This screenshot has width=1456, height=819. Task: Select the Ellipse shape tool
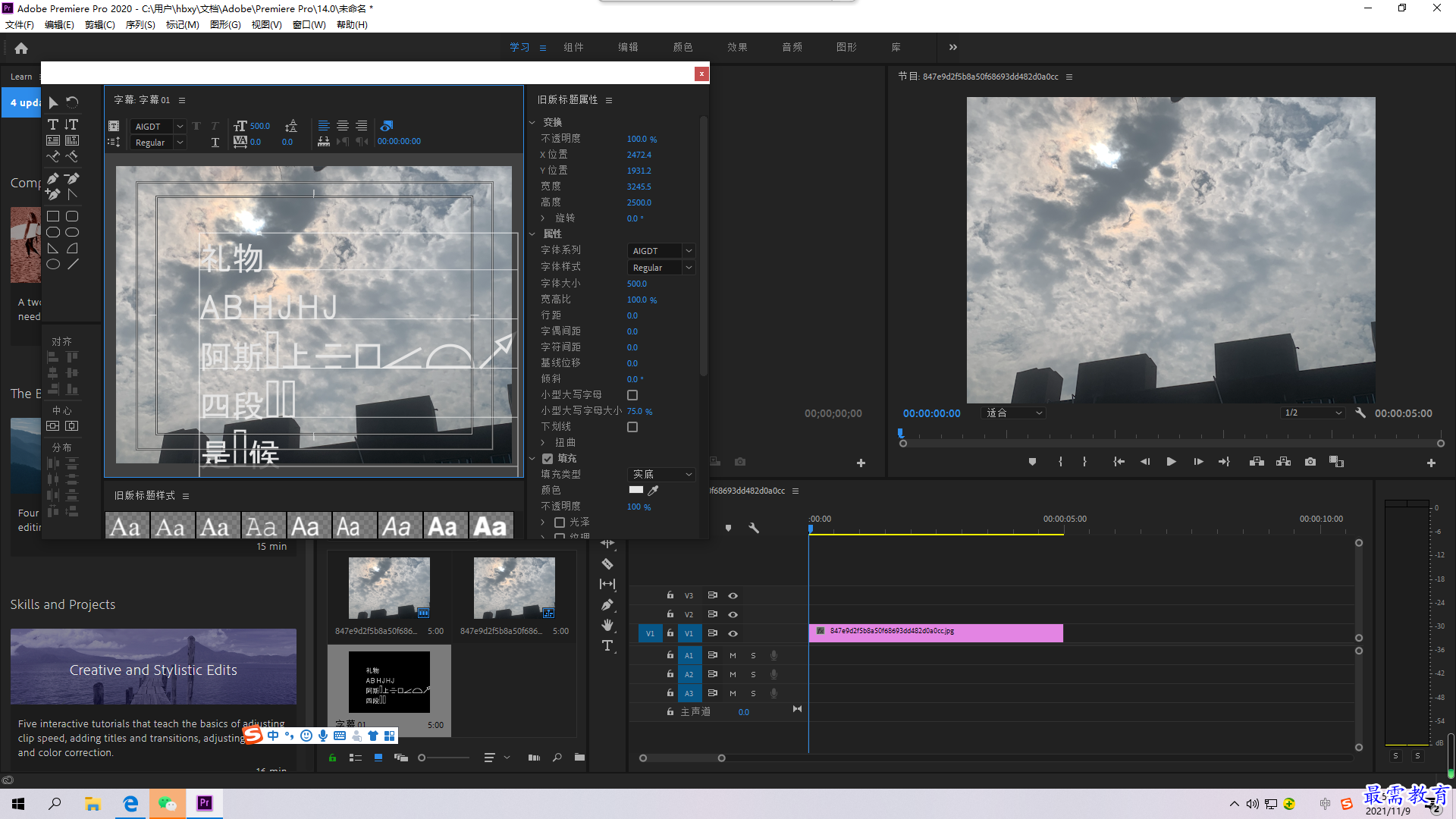pyautogui.click(x=53, y=265)
